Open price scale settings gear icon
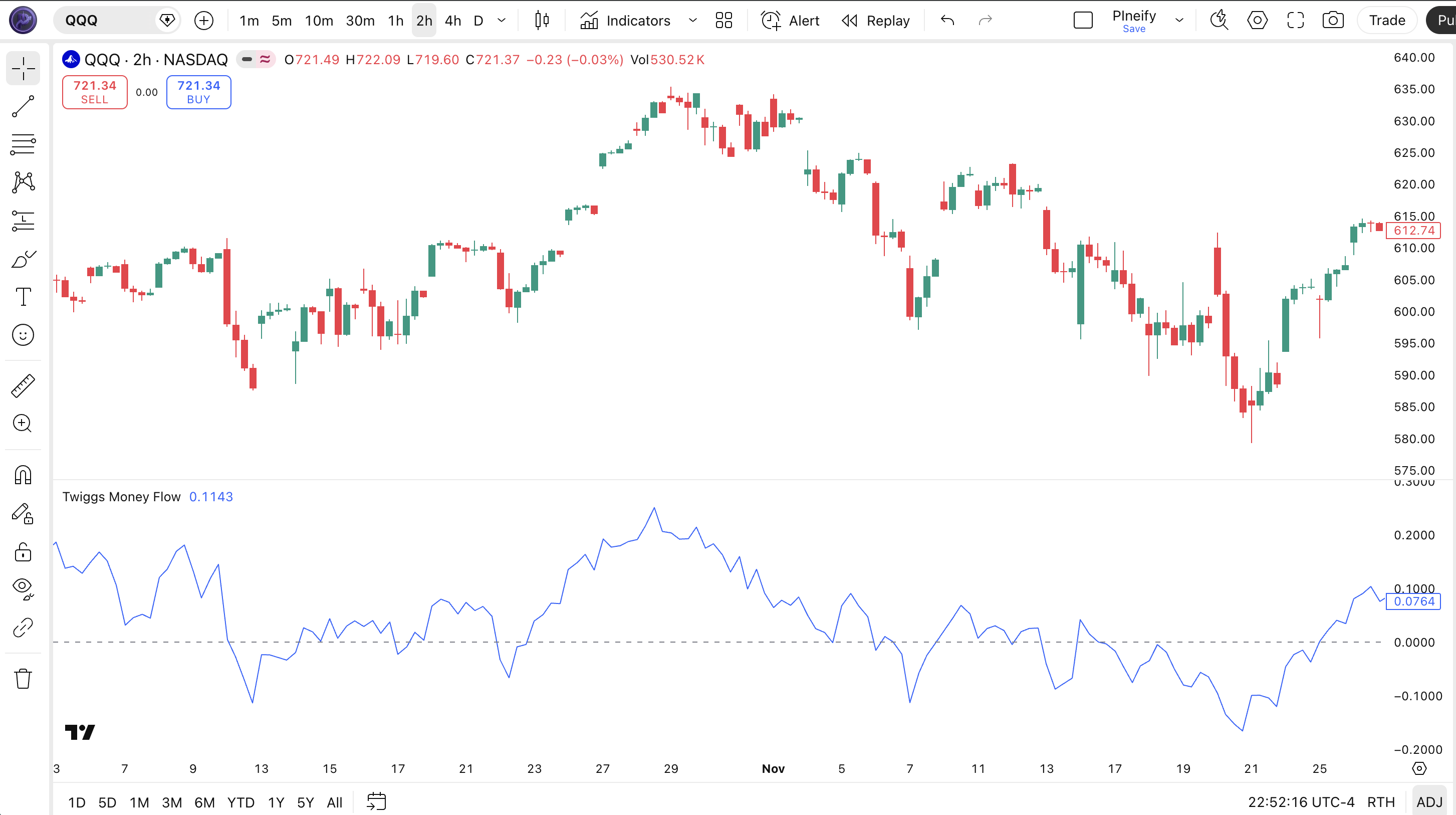Viewport: 1456px width, 815px height. point(1419,768)
